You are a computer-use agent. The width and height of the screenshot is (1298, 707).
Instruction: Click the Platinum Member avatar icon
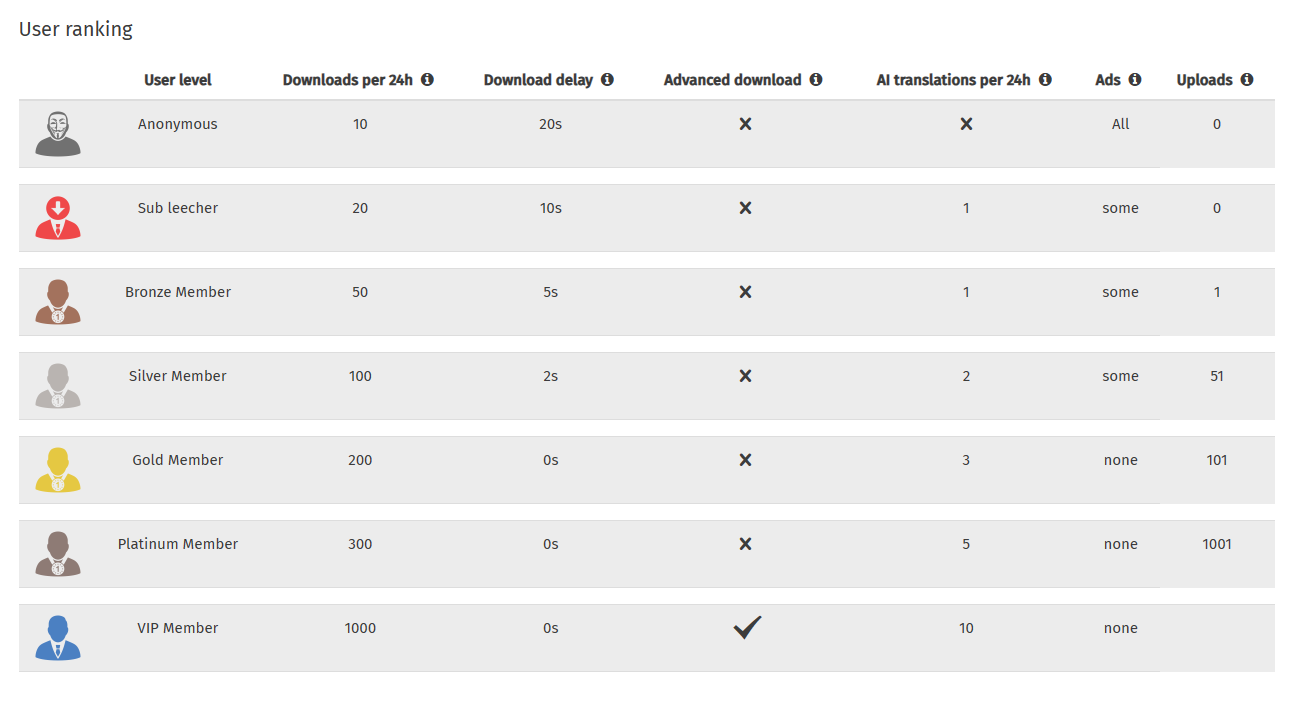(x=58, y=554)
